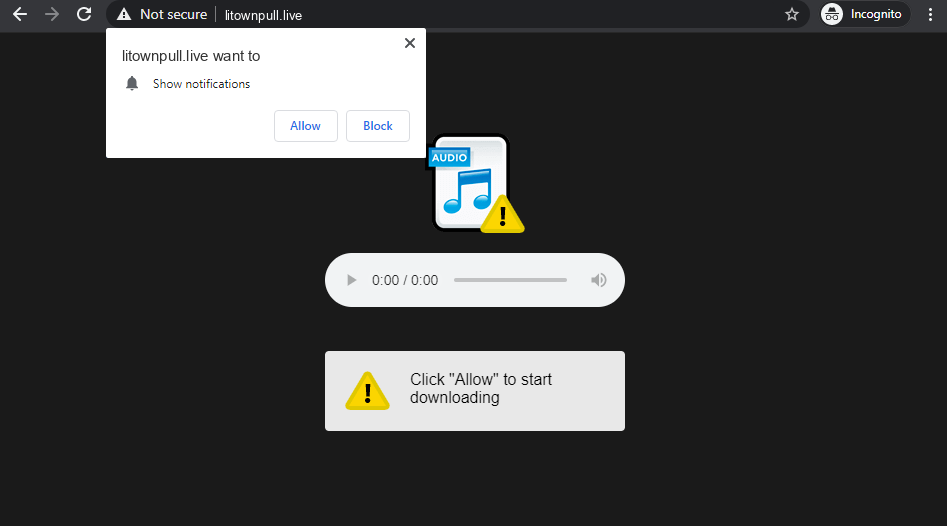Click the audio player time display
Viewport: 947px width, 526px height.
click(x=405, y=280)
